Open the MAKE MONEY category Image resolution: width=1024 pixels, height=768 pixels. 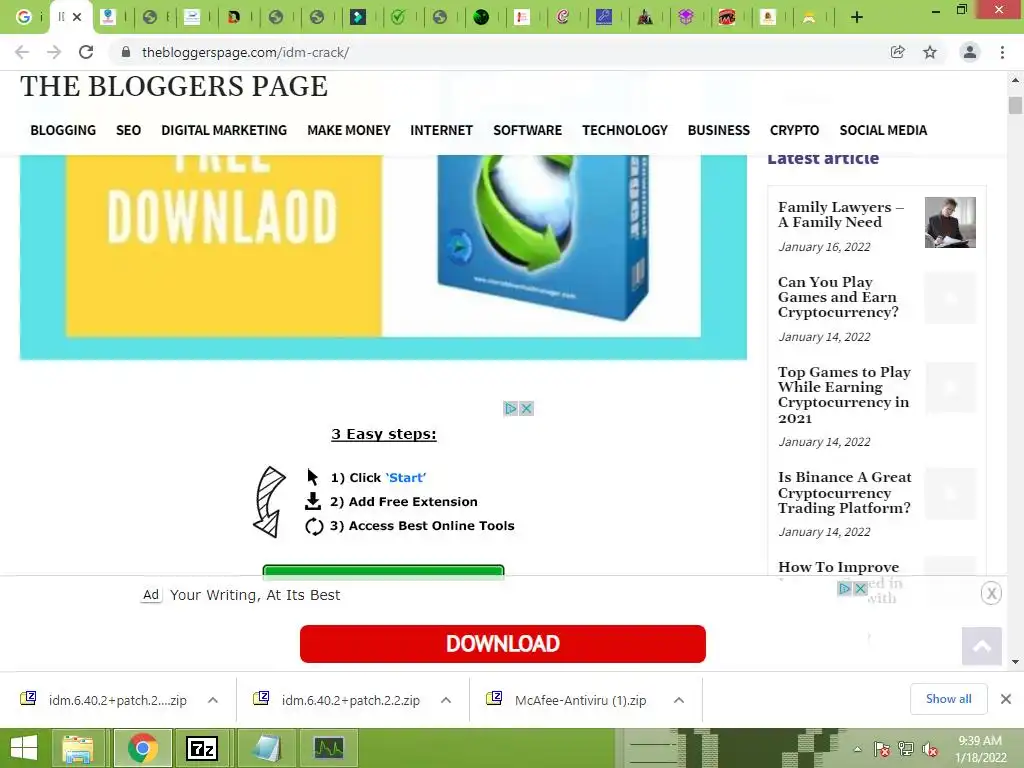pos(349,130)
